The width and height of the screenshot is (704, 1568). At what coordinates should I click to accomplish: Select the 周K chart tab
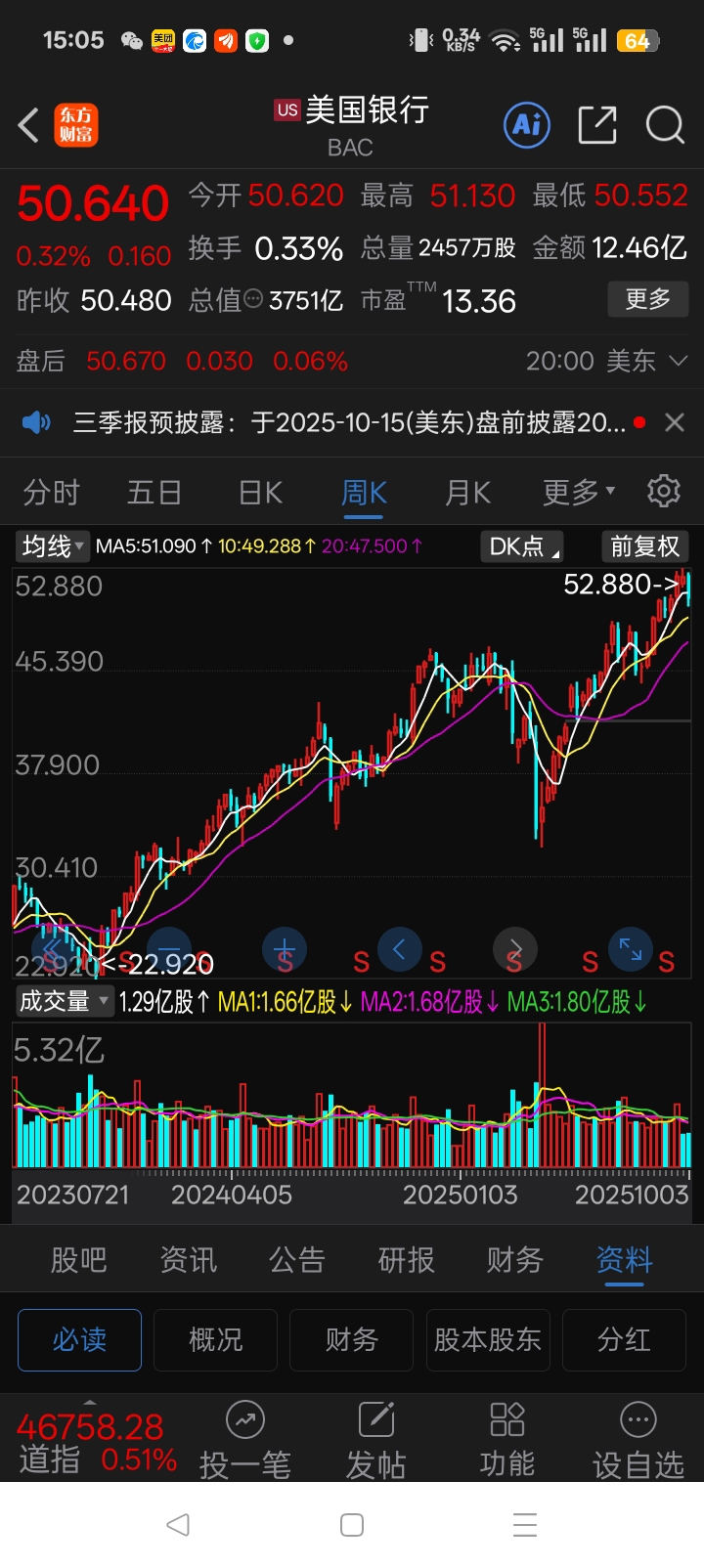(364, 492)
